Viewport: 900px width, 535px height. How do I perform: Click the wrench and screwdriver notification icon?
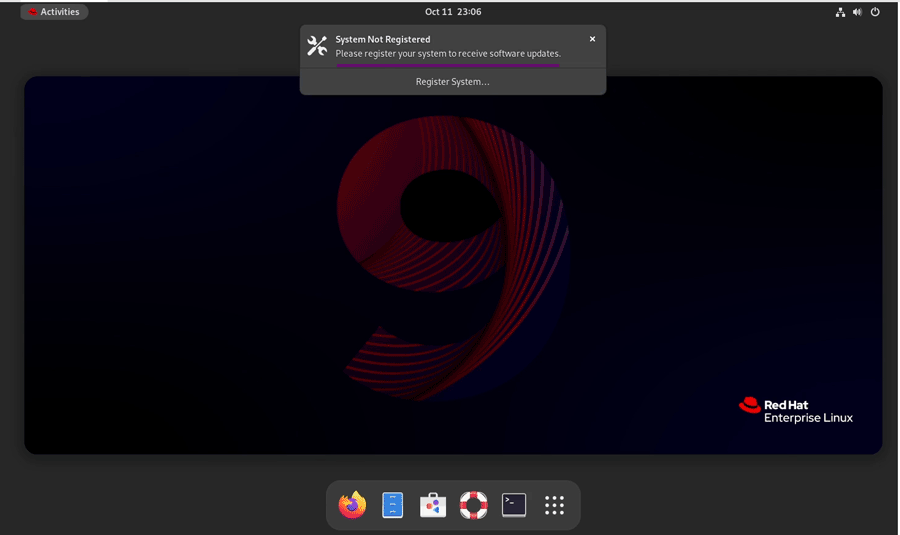(x=317, y=46)
